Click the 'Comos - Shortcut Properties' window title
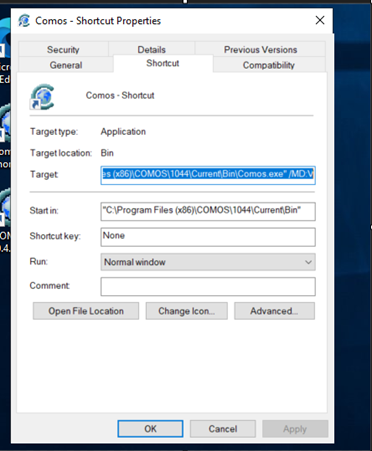Screen dimensions: 372x451 (98, 21)
